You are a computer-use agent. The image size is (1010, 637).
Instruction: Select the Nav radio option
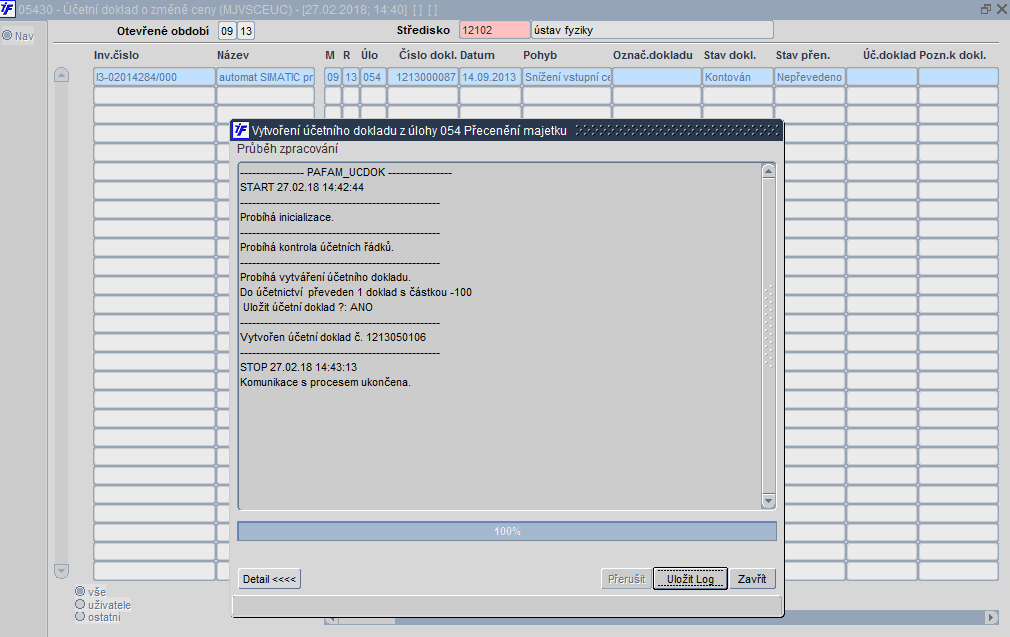click(7, 35)
